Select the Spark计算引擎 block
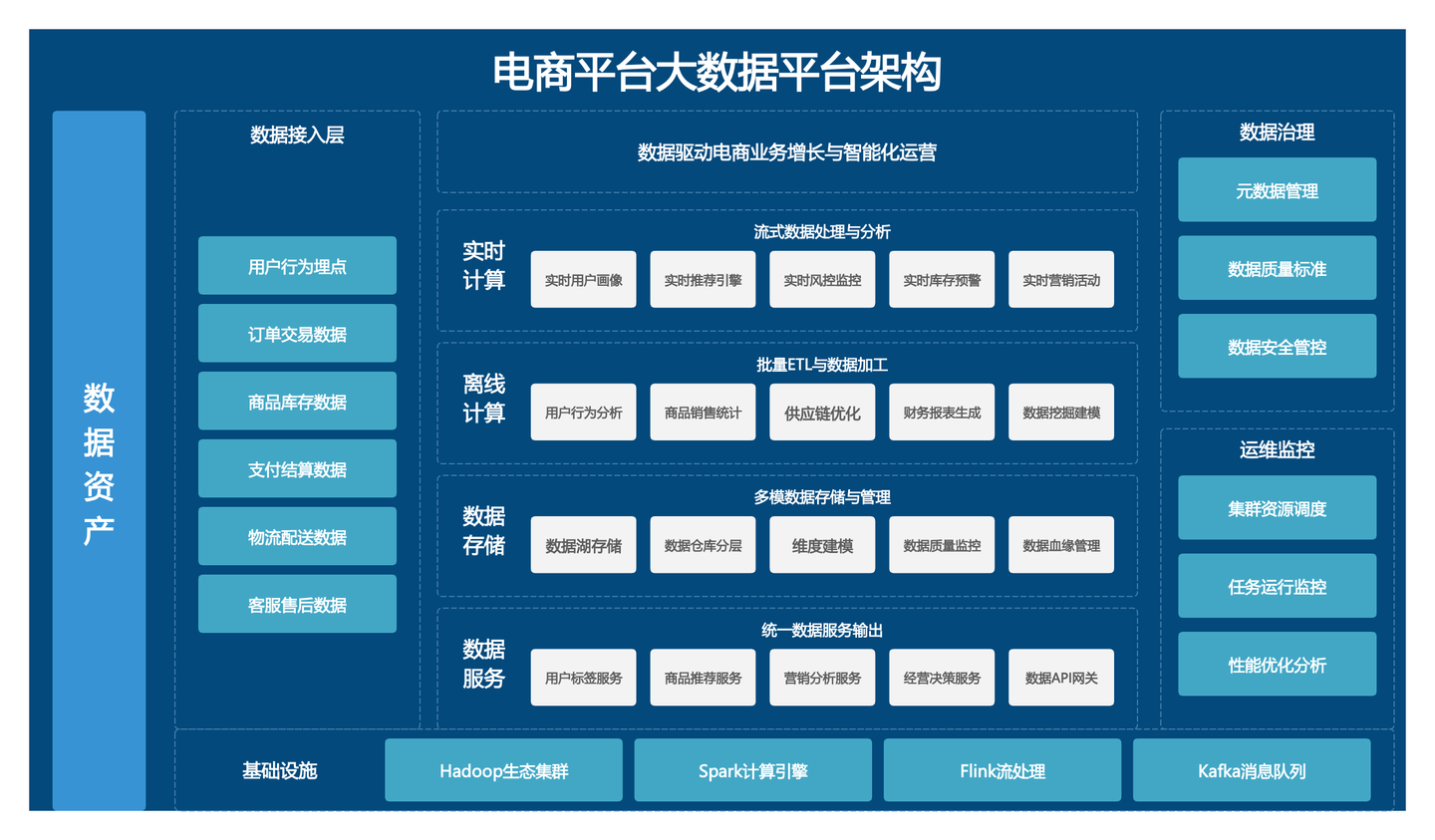The width and height of the screenshot is (1435, 840). click(x=752, y=770)
